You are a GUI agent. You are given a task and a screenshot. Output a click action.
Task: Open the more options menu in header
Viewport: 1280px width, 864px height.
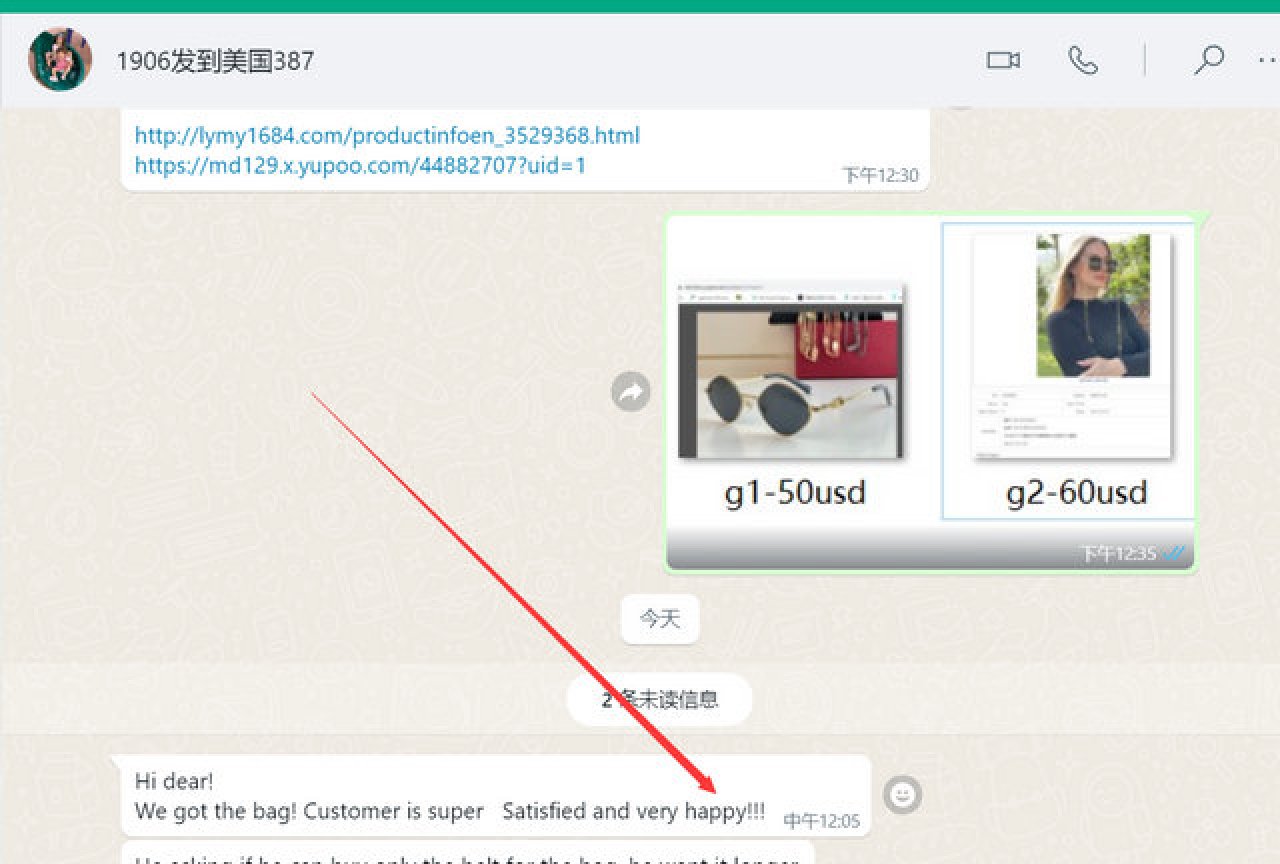1268,61
